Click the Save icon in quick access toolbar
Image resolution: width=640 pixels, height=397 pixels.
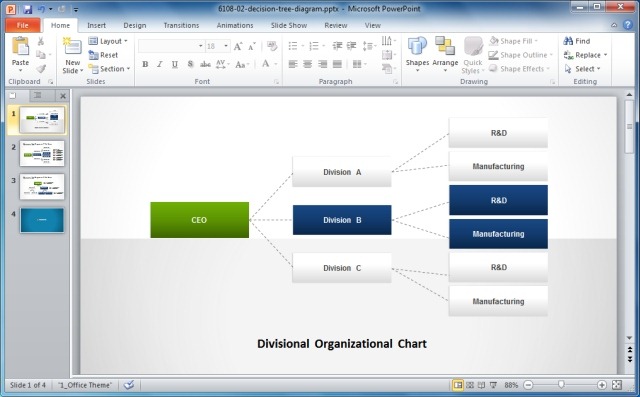(x=27, y=9)
